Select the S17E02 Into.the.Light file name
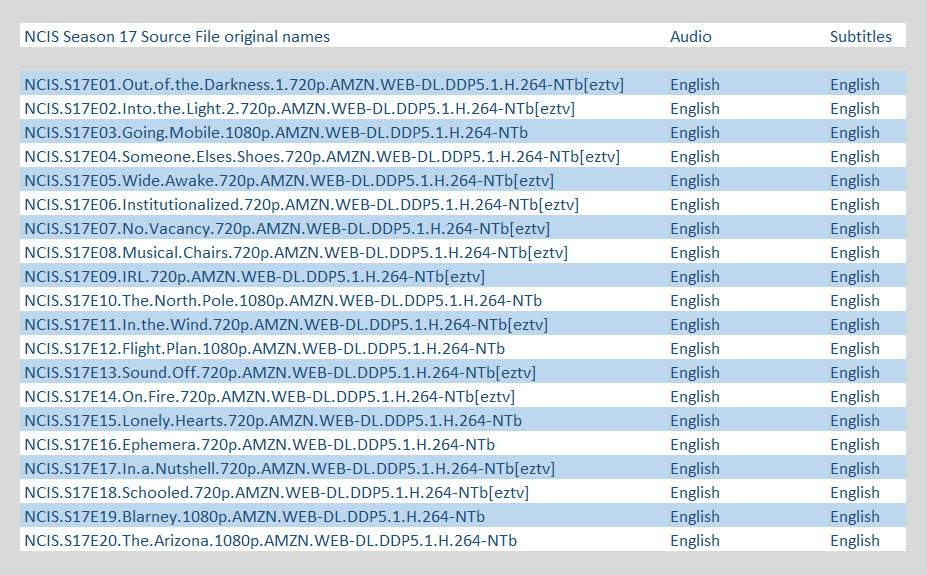This screenshot has width=927, height=575. (300, 109)
